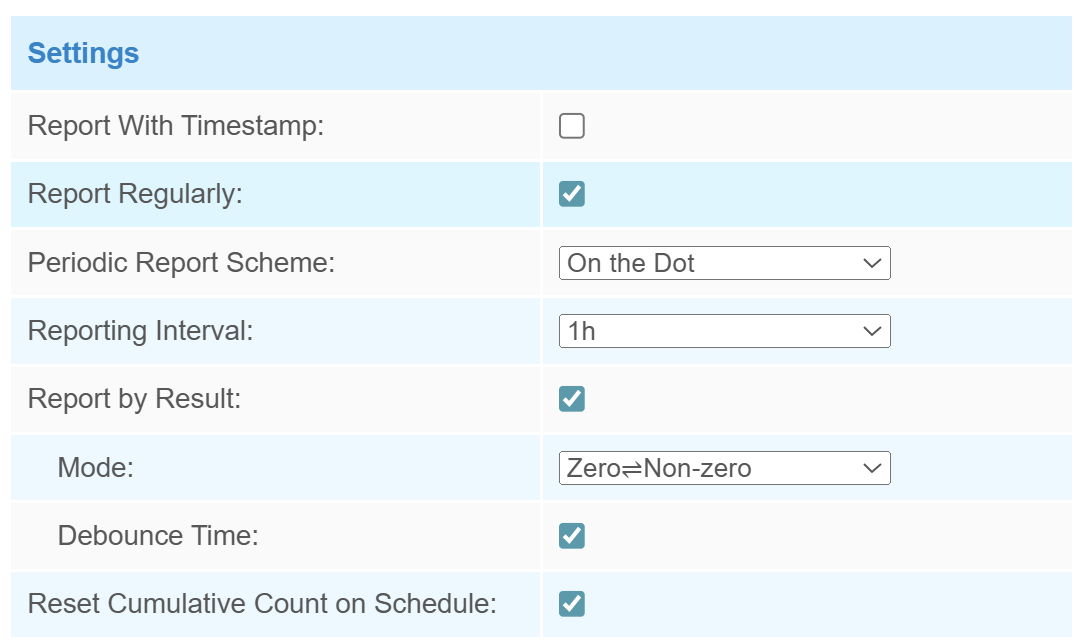Click the Report Regularly label text
Viewport: 1079px width, 641px height.
click(x=135, y=194)
